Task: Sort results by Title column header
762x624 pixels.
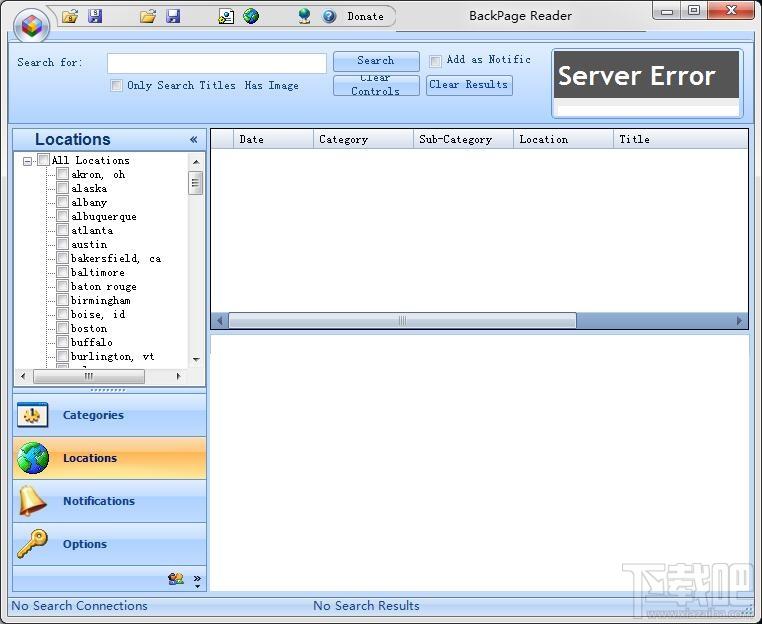Action: [x=680, y=139]
